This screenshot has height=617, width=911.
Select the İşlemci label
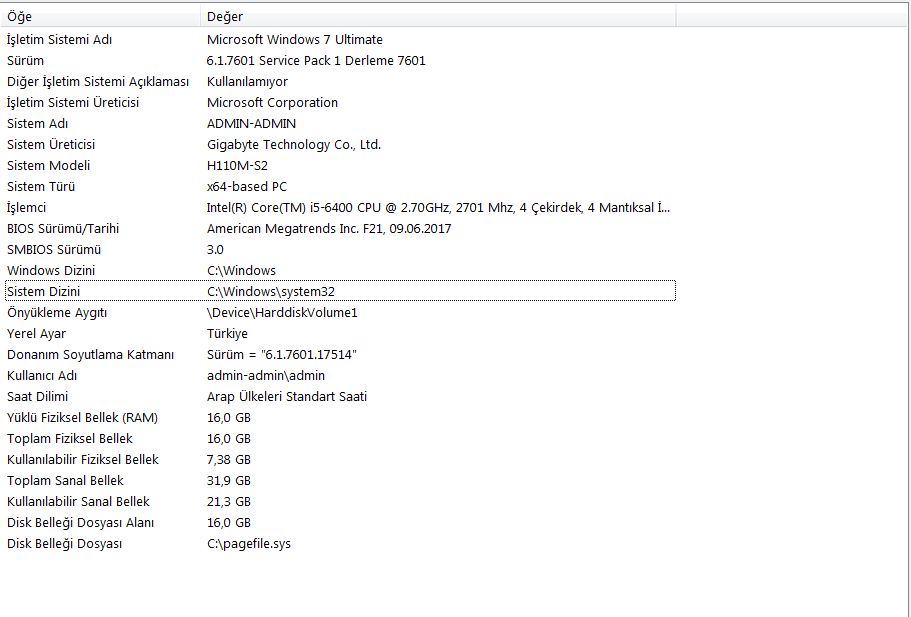coord(26,207)
